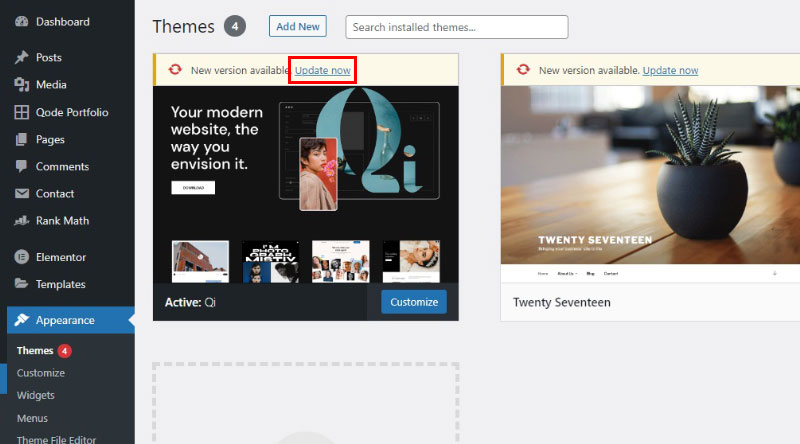The height and width of the screenshot is (444, 800).
Task: Click the Themes page heading
Action: pyautogui.click(x=184, y=27)
